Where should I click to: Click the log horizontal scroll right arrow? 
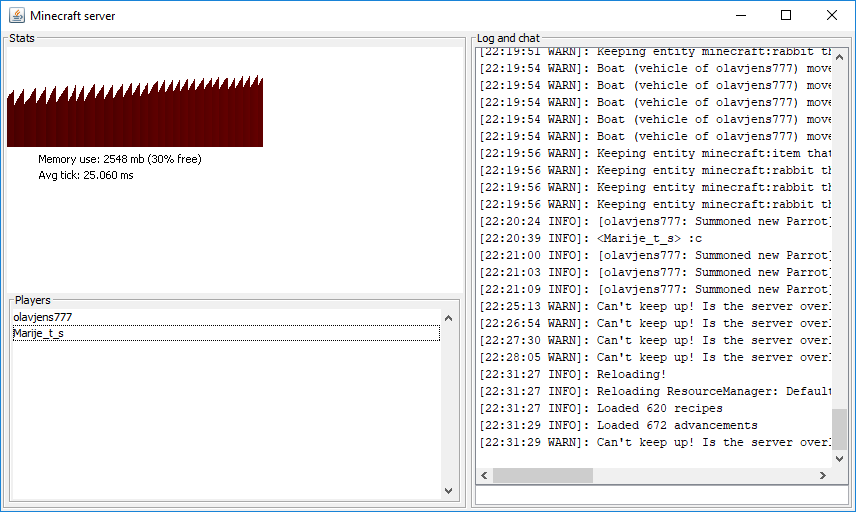(x=823, y=475)
